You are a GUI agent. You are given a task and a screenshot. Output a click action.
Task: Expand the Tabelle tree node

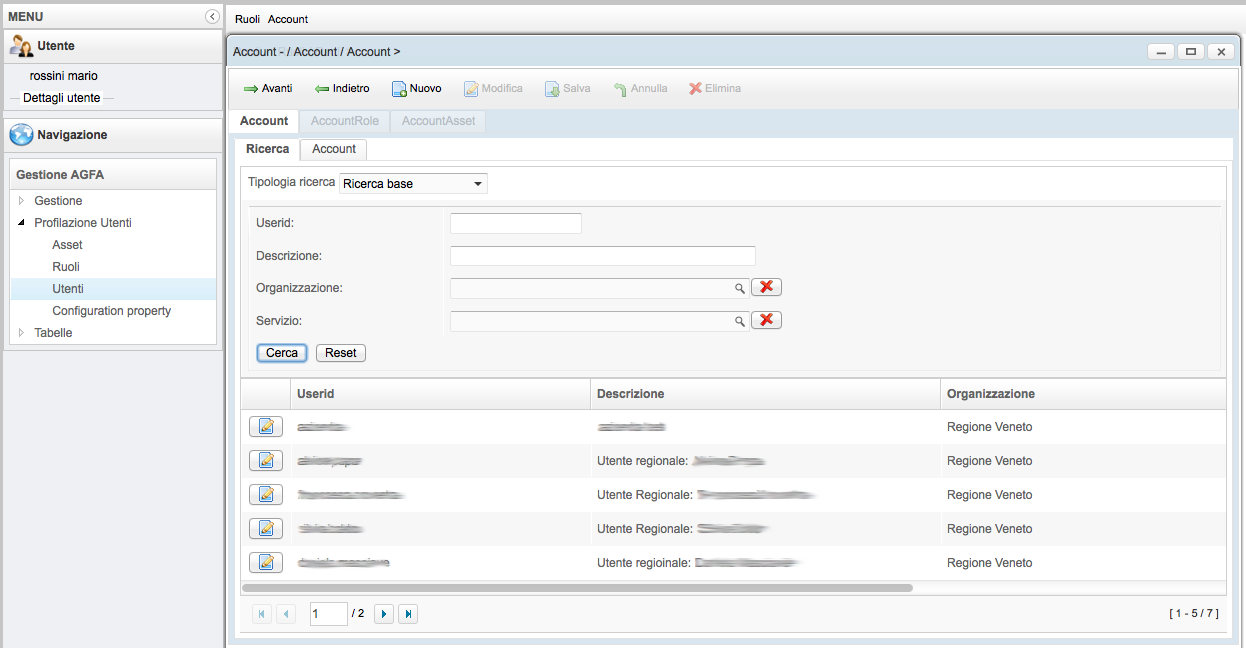tap(21, 333)
